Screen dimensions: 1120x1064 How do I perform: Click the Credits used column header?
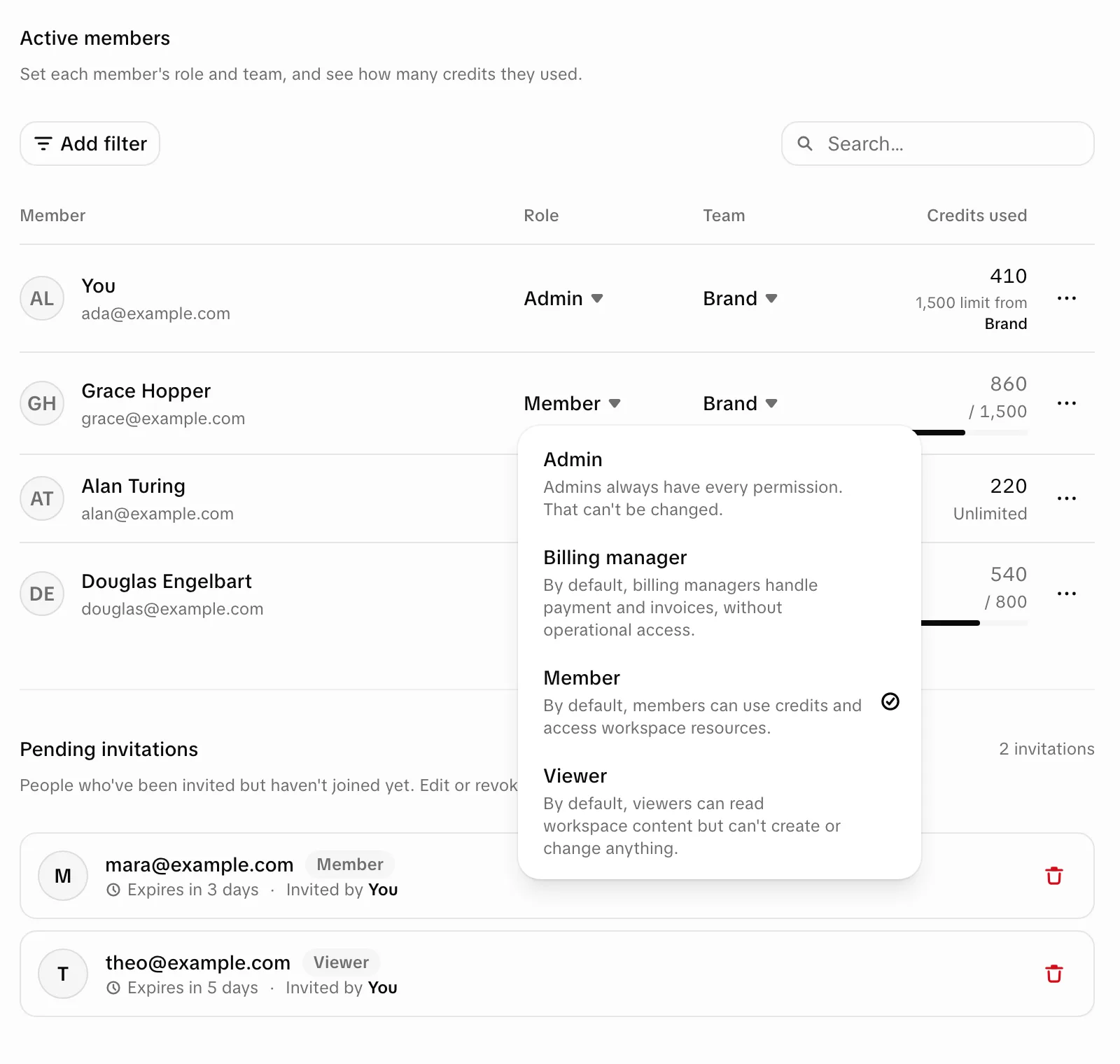click(x=976, y=216)
